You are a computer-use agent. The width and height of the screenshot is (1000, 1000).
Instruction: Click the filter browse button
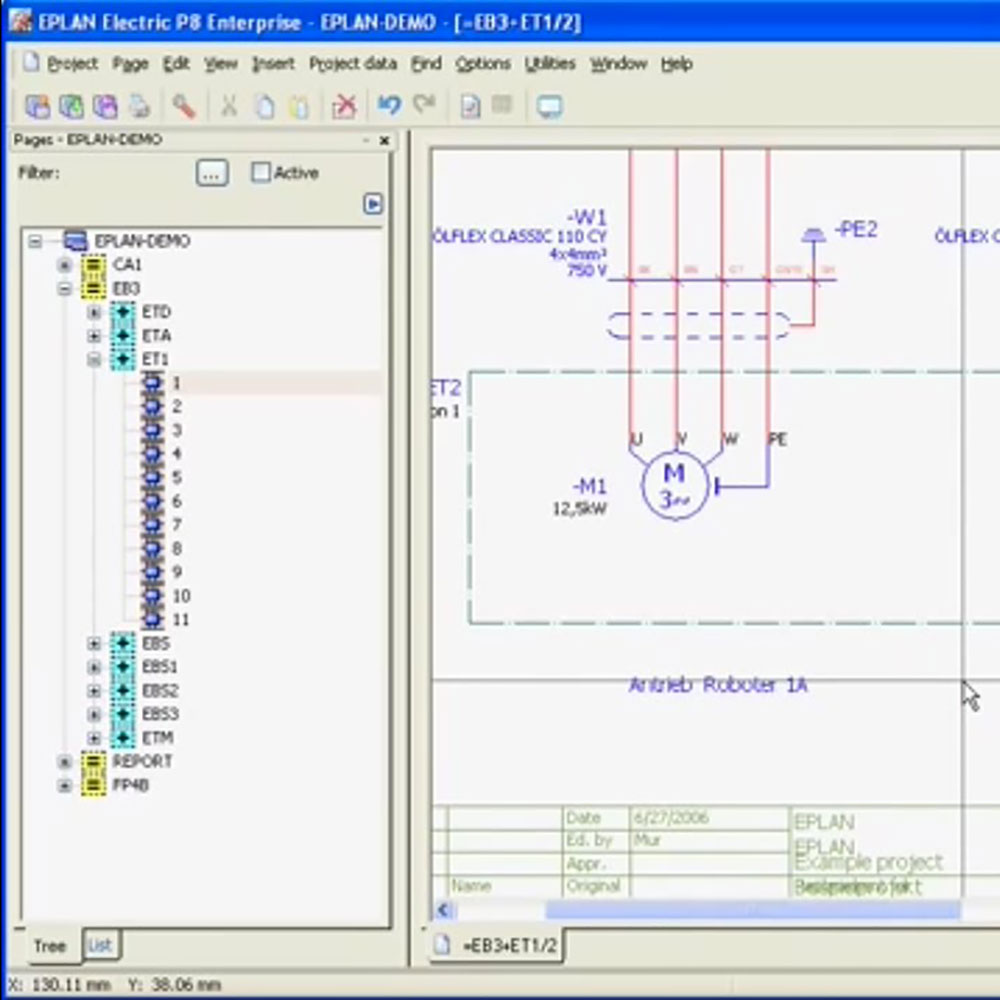pos(212,173)
